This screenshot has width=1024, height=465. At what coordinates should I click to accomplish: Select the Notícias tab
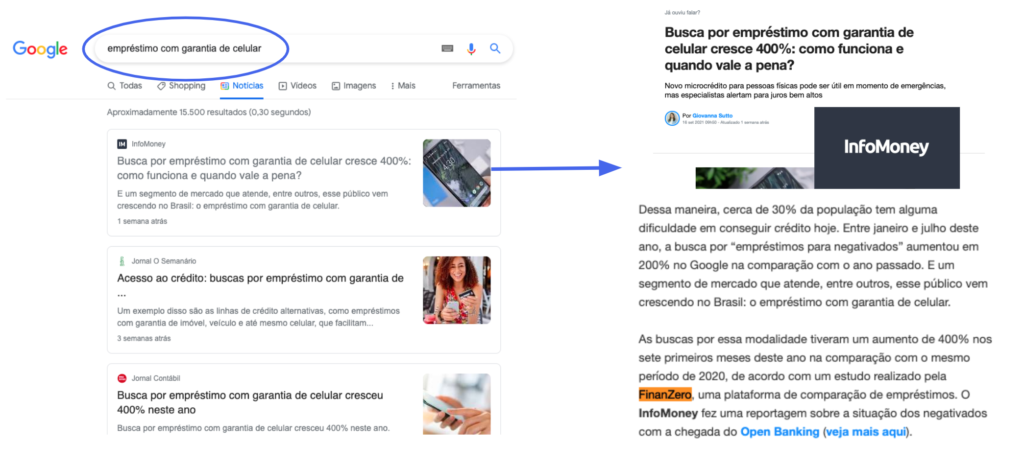point(242,86)
